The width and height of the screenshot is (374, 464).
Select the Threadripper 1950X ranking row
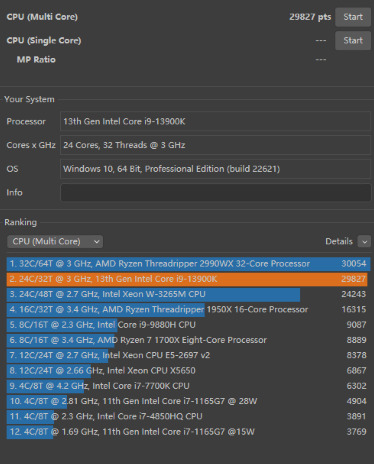click(x=188, y=310)
